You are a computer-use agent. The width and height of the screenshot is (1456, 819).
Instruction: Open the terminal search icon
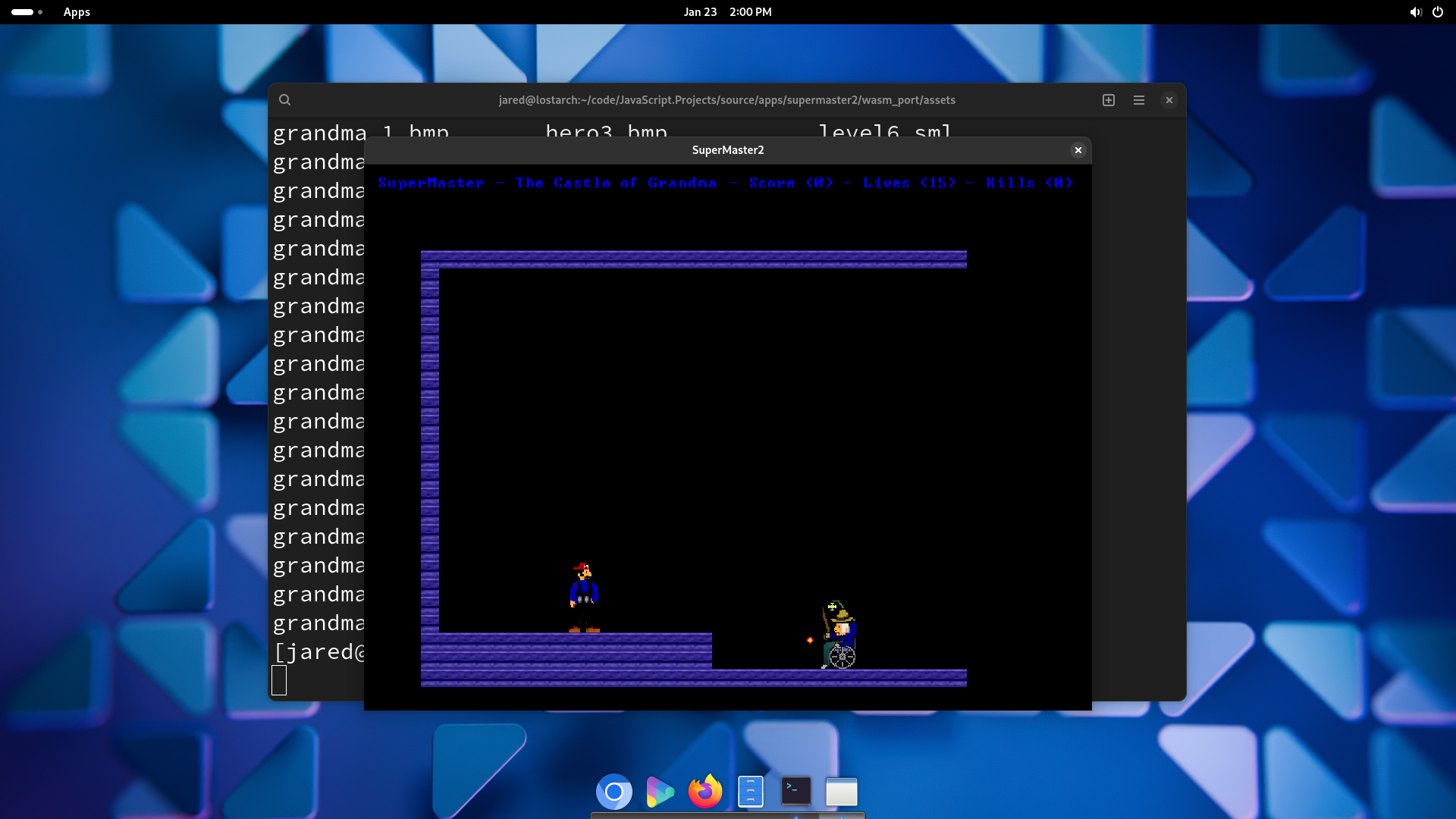click(x=284, y=100)
